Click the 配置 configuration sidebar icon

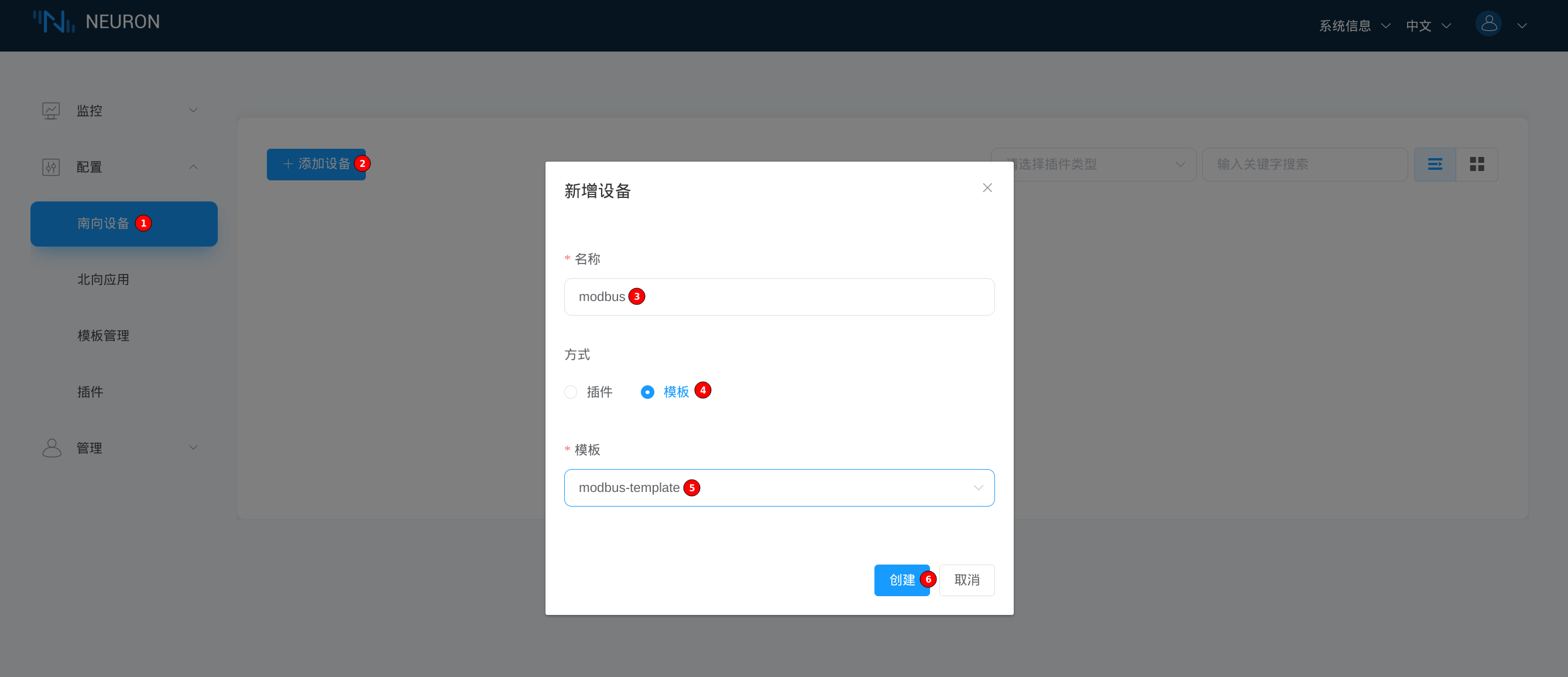[x=51, y=166]
